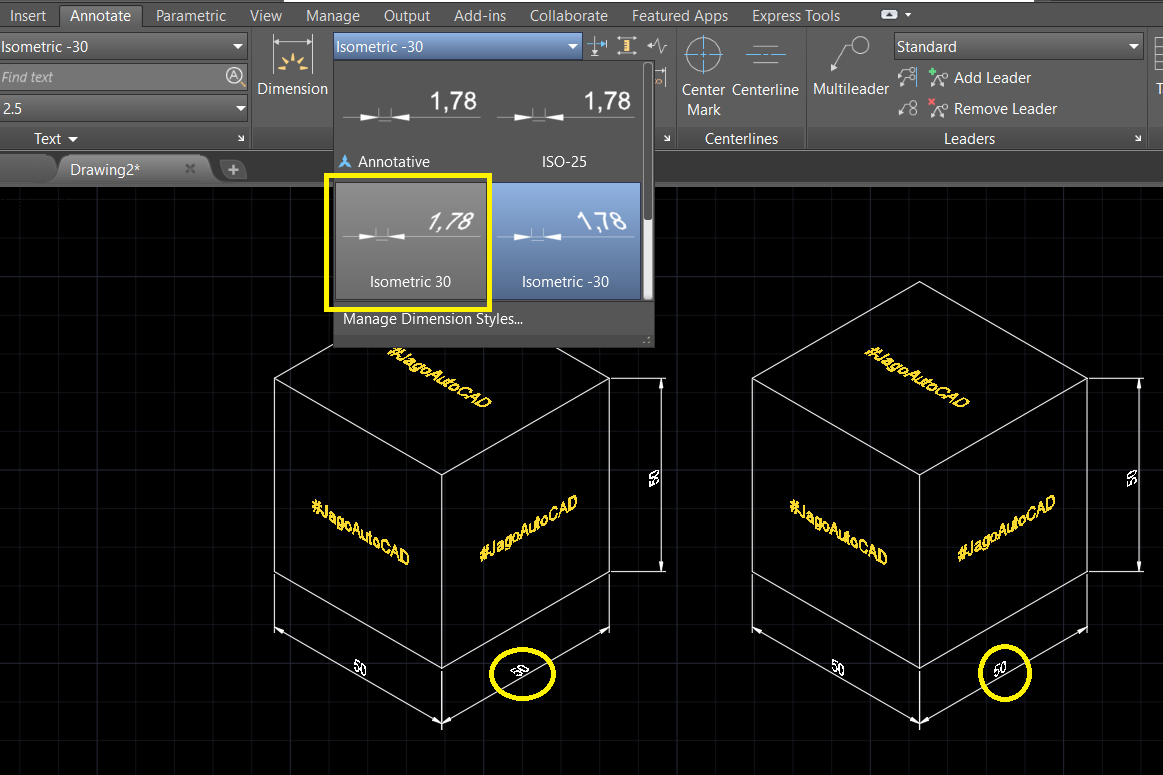The height and width of the screenshot is (775, 1163).
Task: Switch to the Parametric tab
Action: click(191, 16)
